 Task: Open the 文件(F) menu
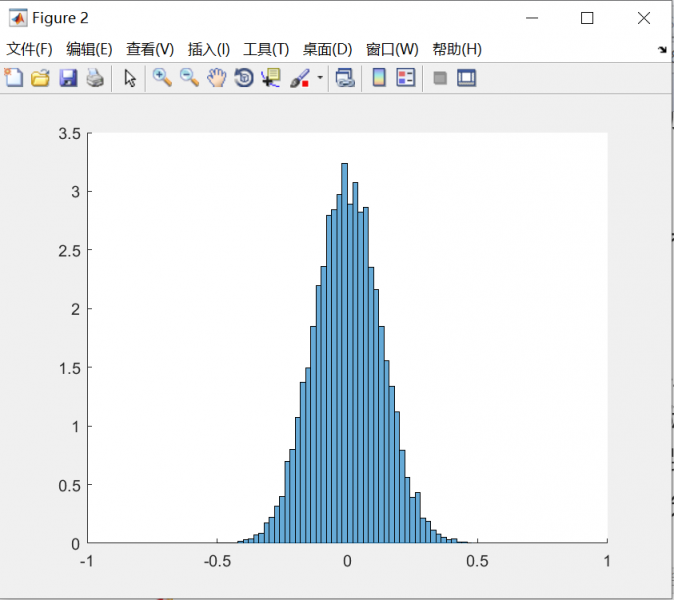(x=30, y=49)
